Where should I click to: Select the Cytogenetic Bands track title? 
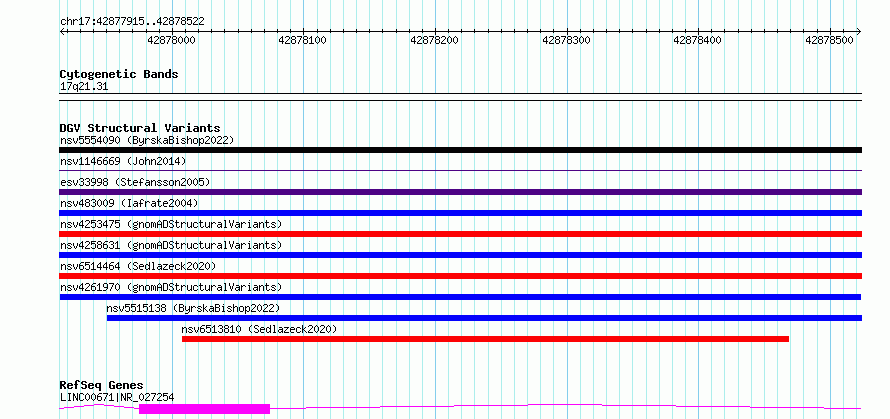click(119, 74)
